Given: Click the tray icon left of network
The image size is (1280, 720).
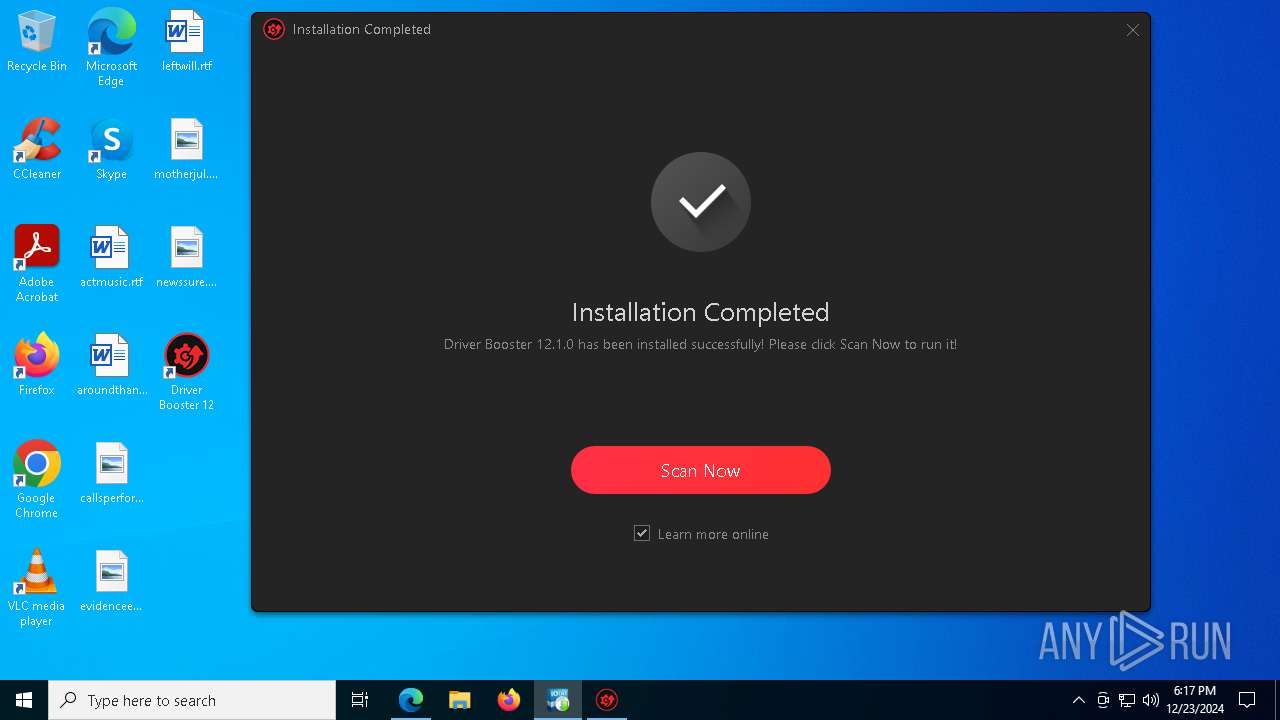Looking at the screenshot, I should [x=1103, y=700].
